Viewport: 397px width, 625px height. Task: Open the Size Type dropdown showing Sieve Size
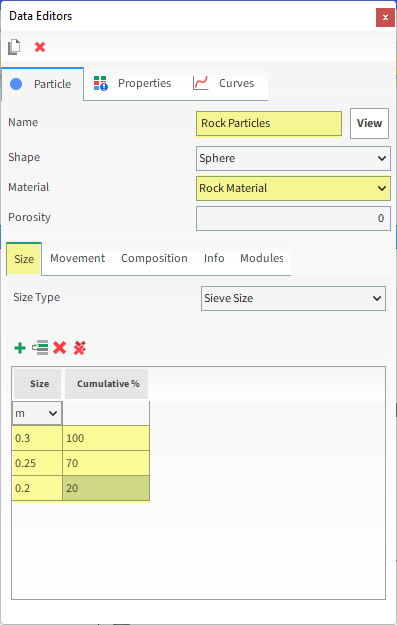293,298
